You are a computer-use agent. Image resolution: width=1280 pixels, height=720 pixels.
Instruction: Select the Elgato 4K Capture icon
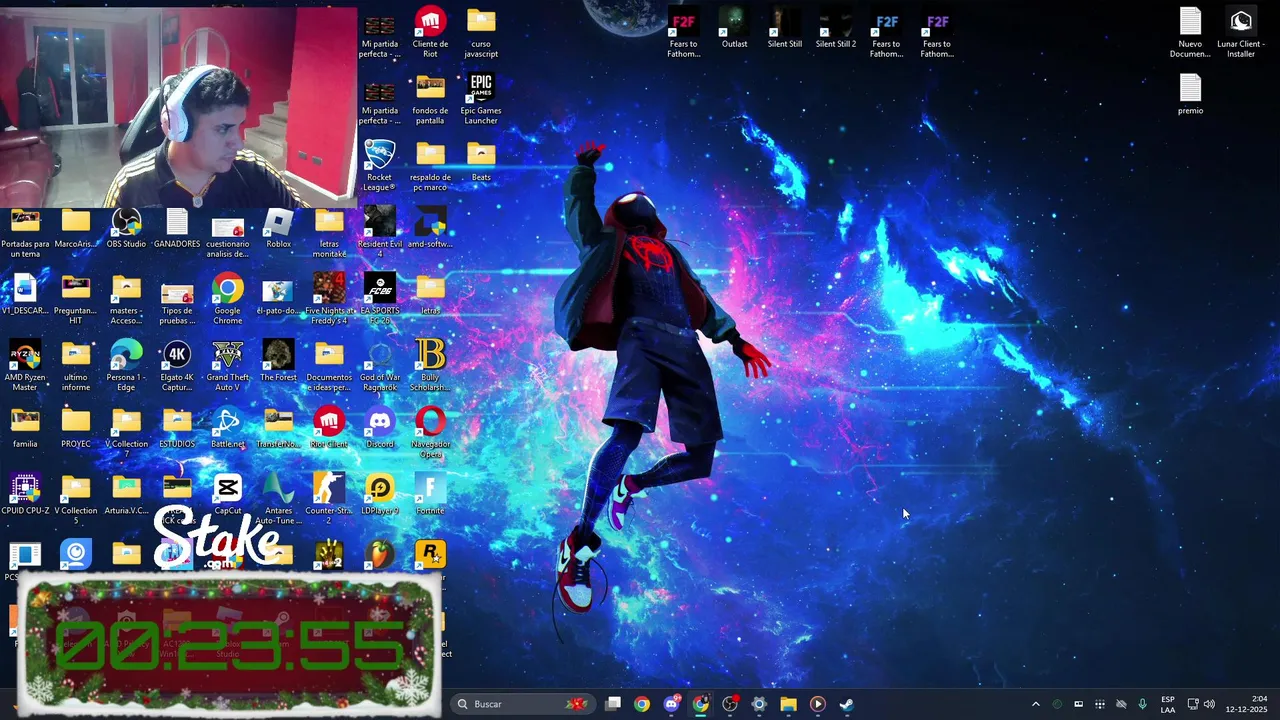coord(177,368)
